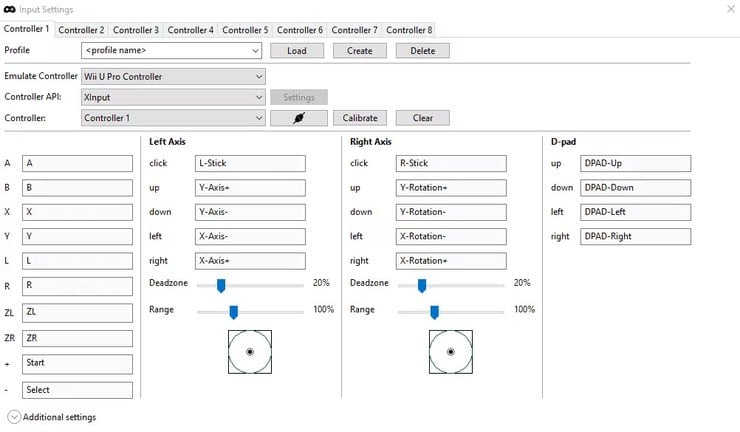Screen dimensions: 740x432
Task: Click the Y button mapping field
Action: click(x=77, y=237)
